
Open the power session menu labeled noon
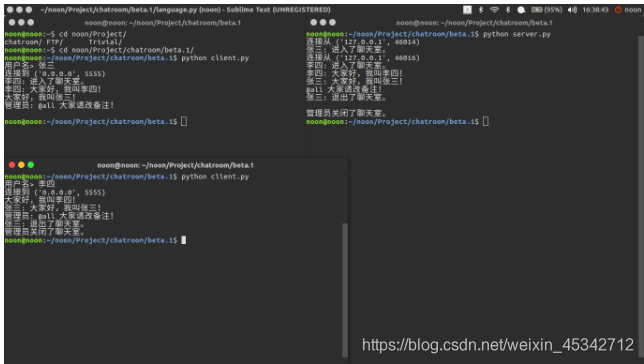click(628, 10)
